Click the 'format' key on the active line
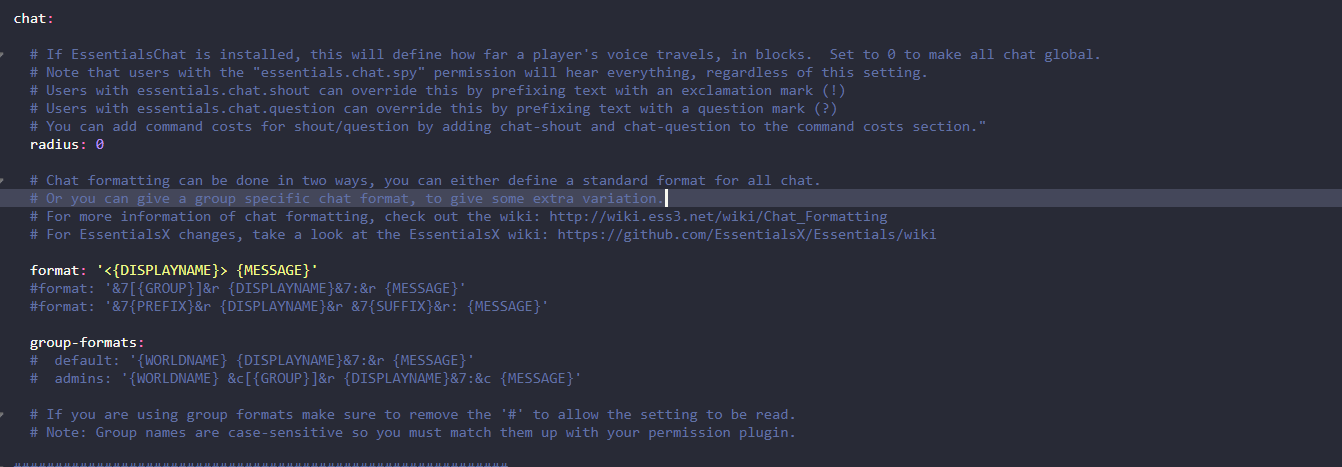Screen dimensions: 1342x467 [x=55, y=270]
